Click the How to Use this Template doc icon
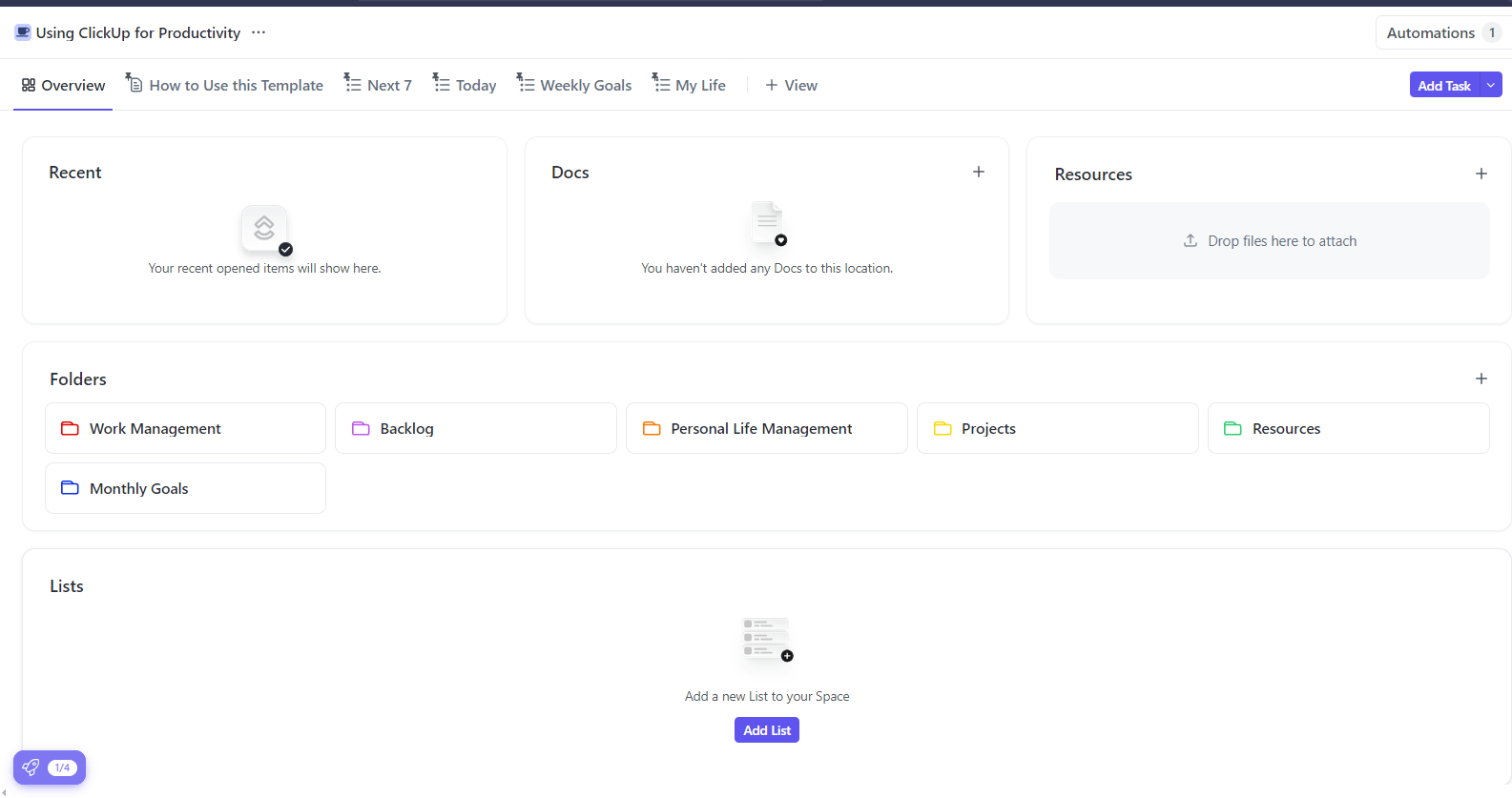 click(135, 83)
